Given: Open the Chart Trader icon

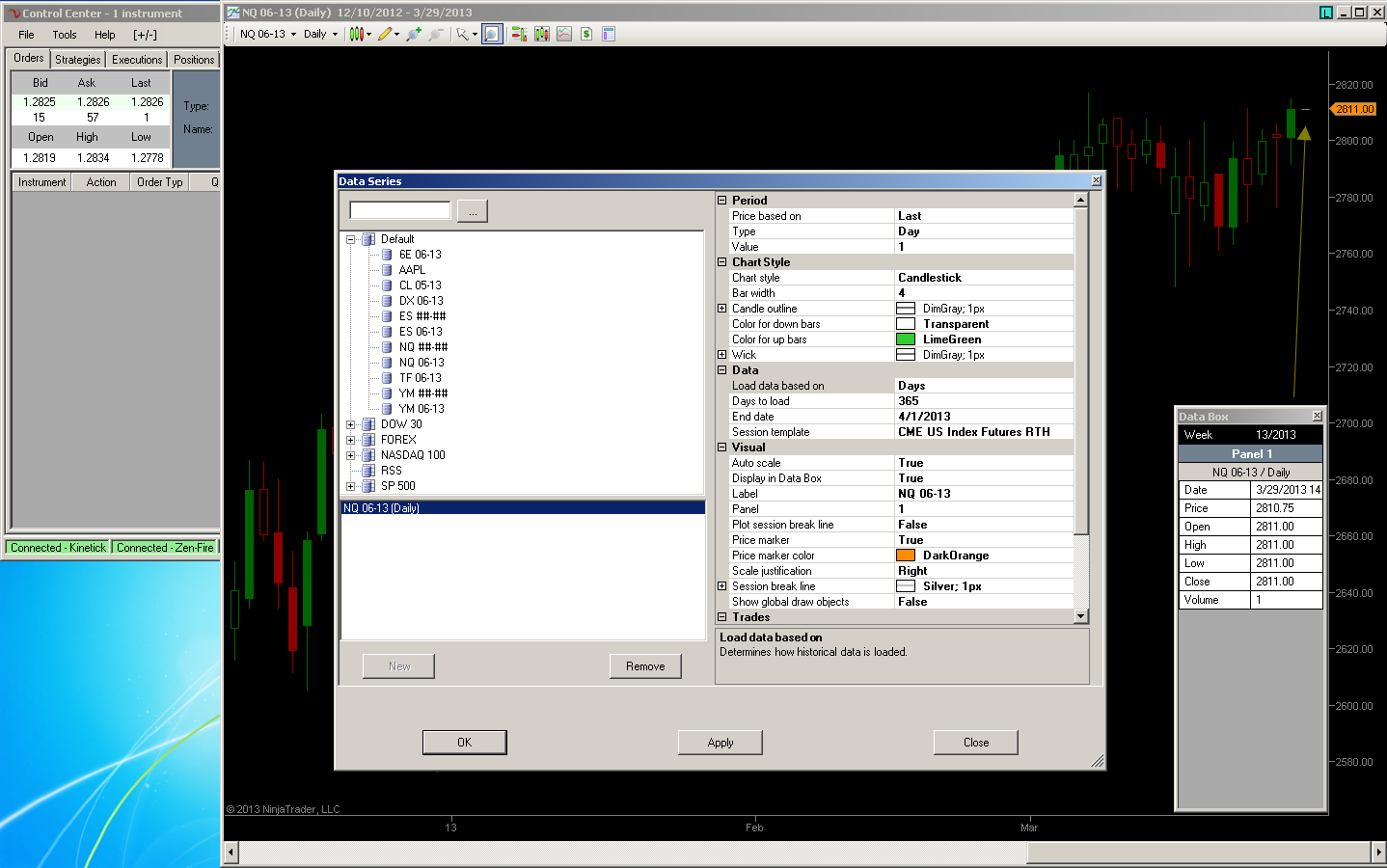Looking at the screenshot, I should pyautogui.click(x=519, y=34).
